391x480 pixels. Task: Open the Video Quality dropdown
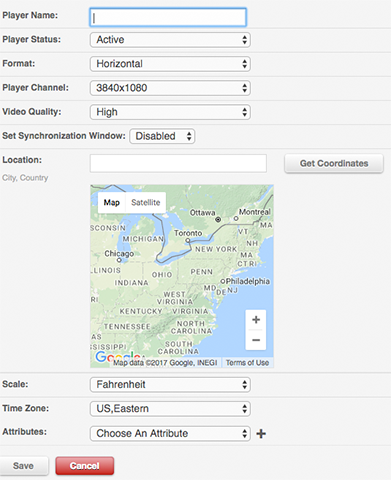[x=170, y=112]
